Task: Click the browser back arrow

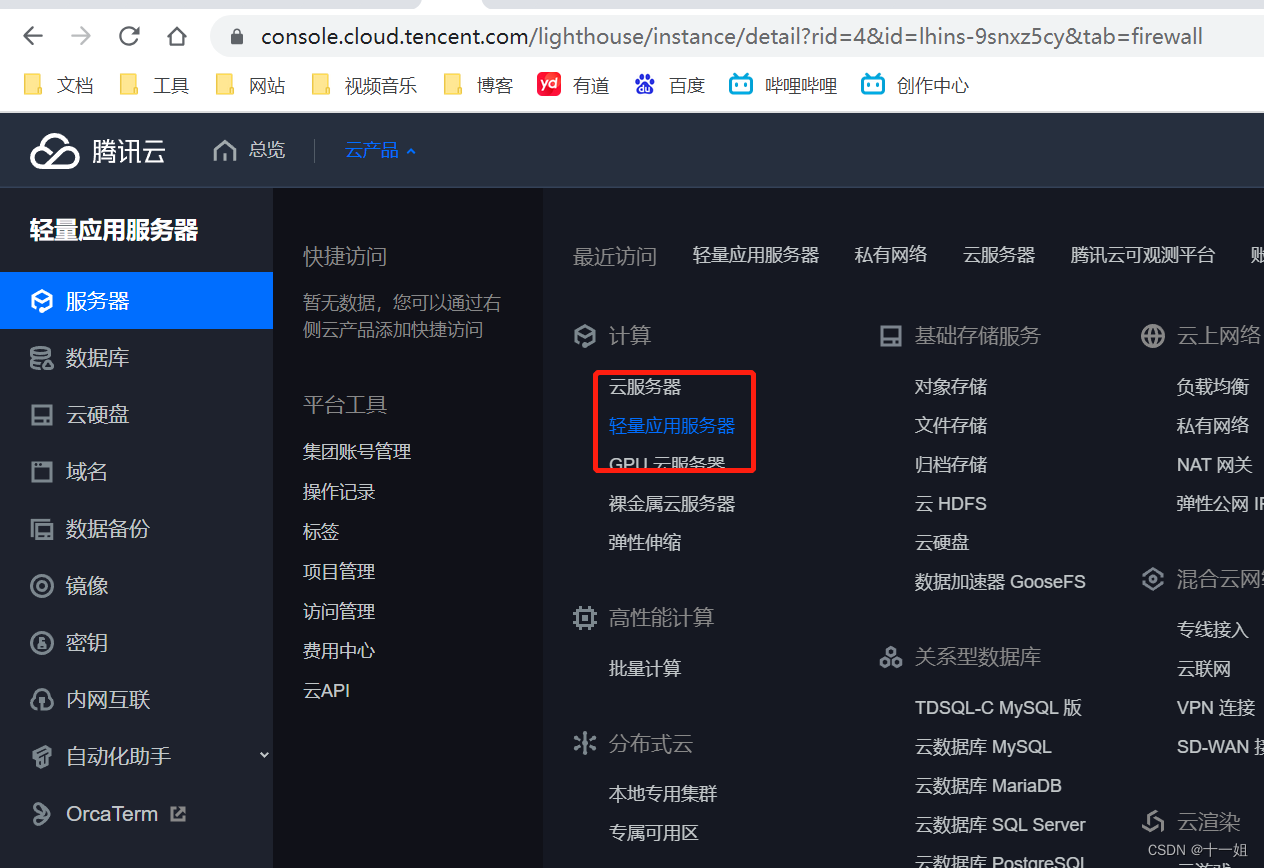Action: [33, 37]
